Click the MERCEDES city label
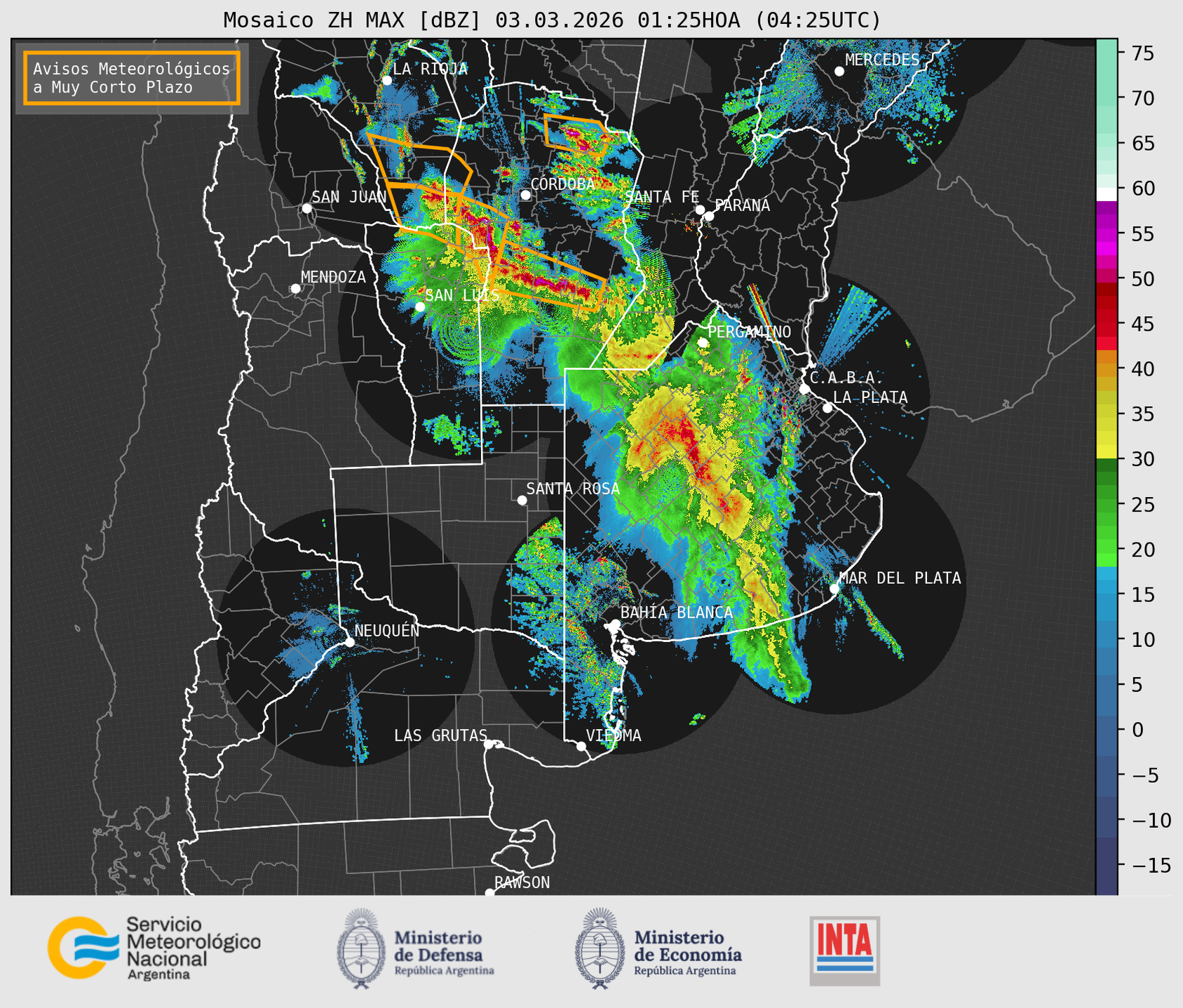 pos(882,60)
